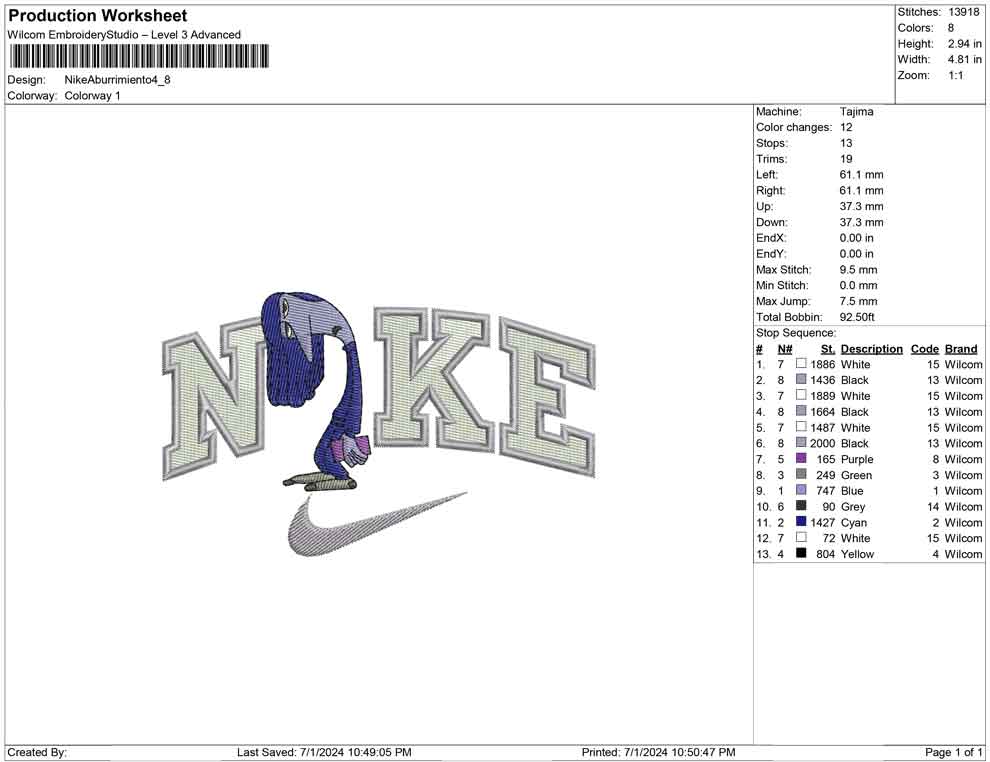Click the black swatch beside 804 Yellow

coord(801,553)
